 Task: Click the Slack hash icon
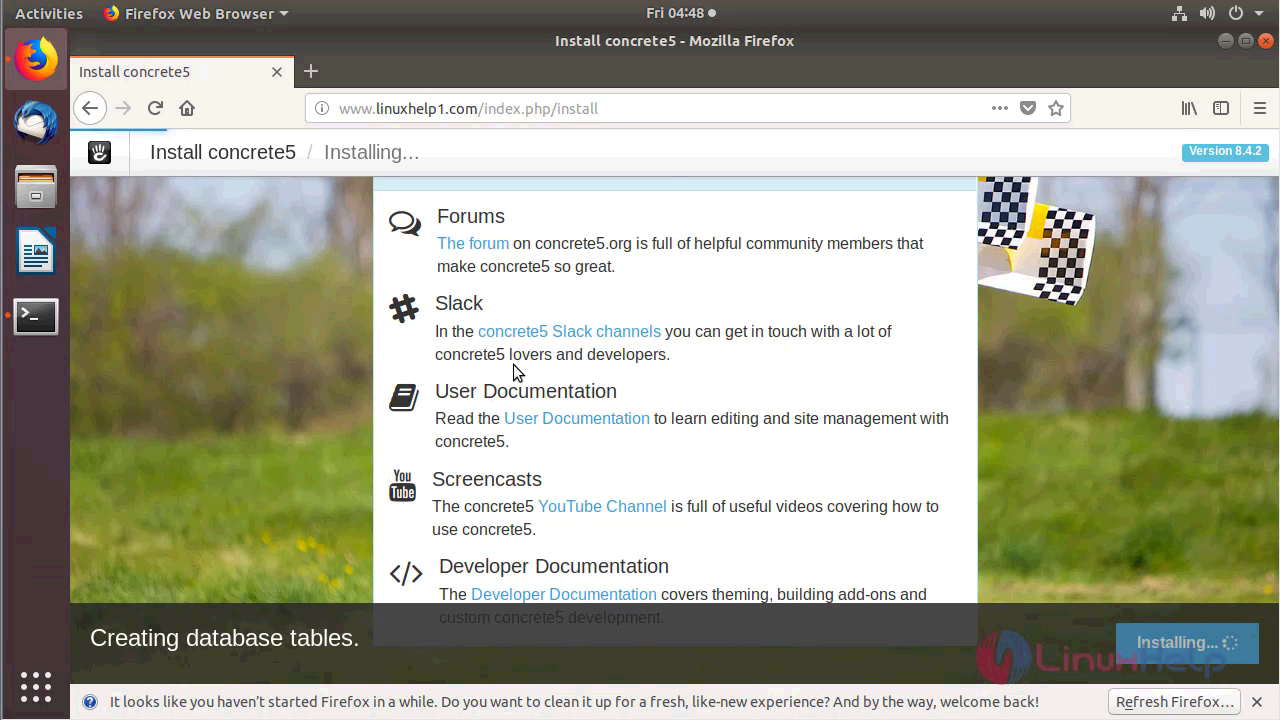(x=404, y=308)
